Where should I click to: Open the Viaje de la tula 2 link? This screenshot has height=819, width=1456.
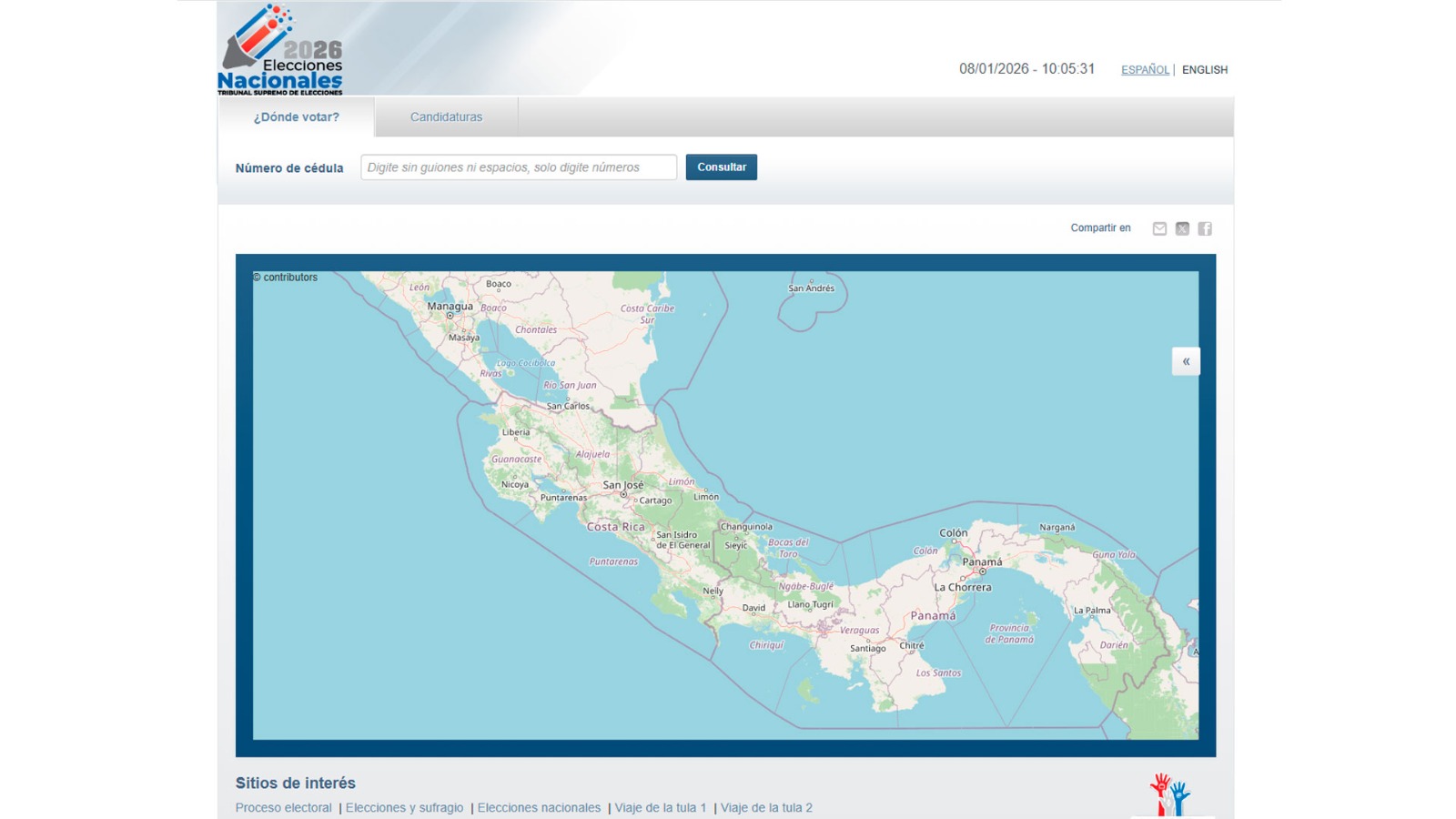[x=766, y=808]
